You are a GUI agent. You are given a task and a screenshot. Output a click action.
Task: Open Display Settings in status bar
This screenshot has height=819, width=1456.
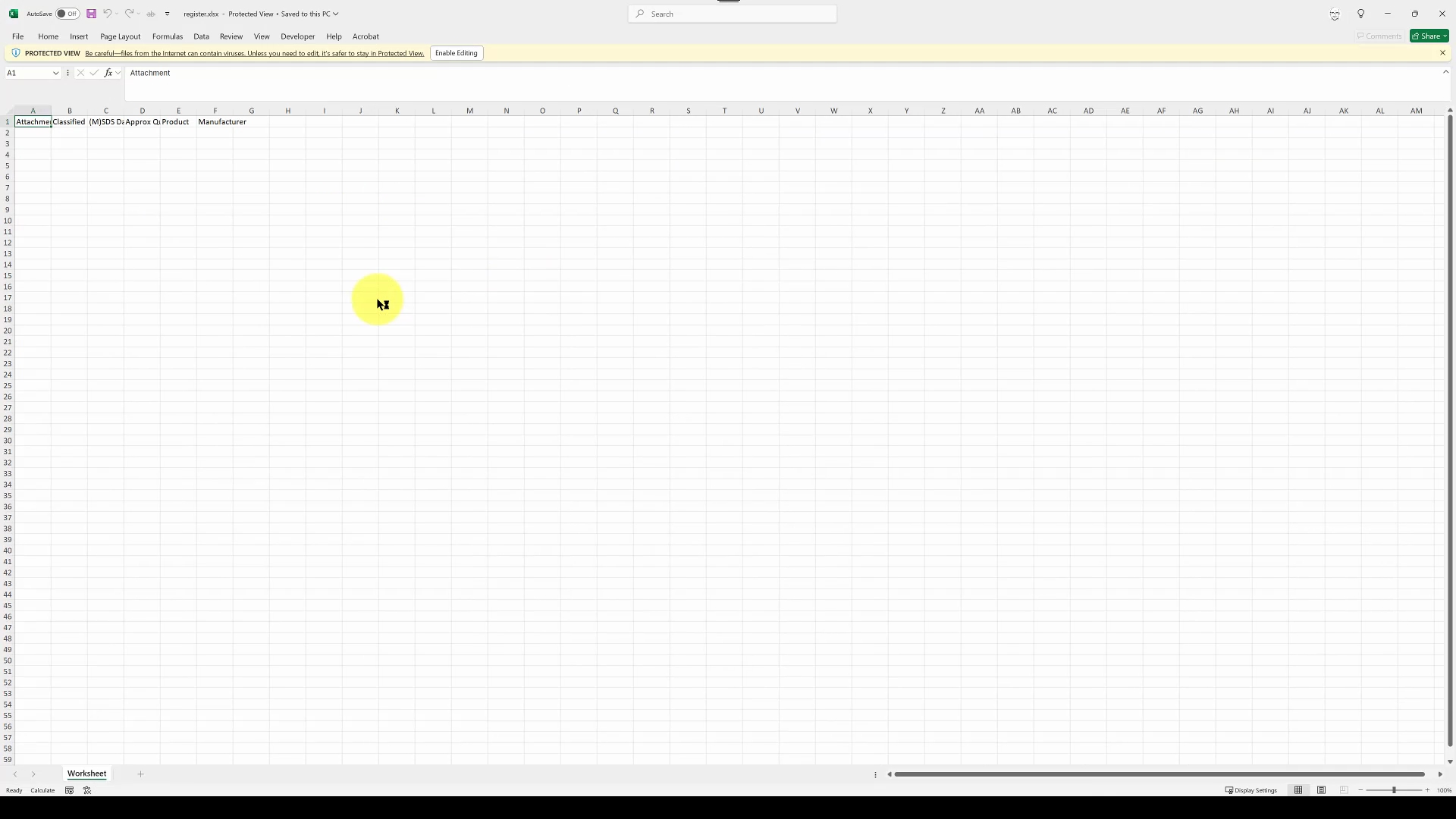1251,790
